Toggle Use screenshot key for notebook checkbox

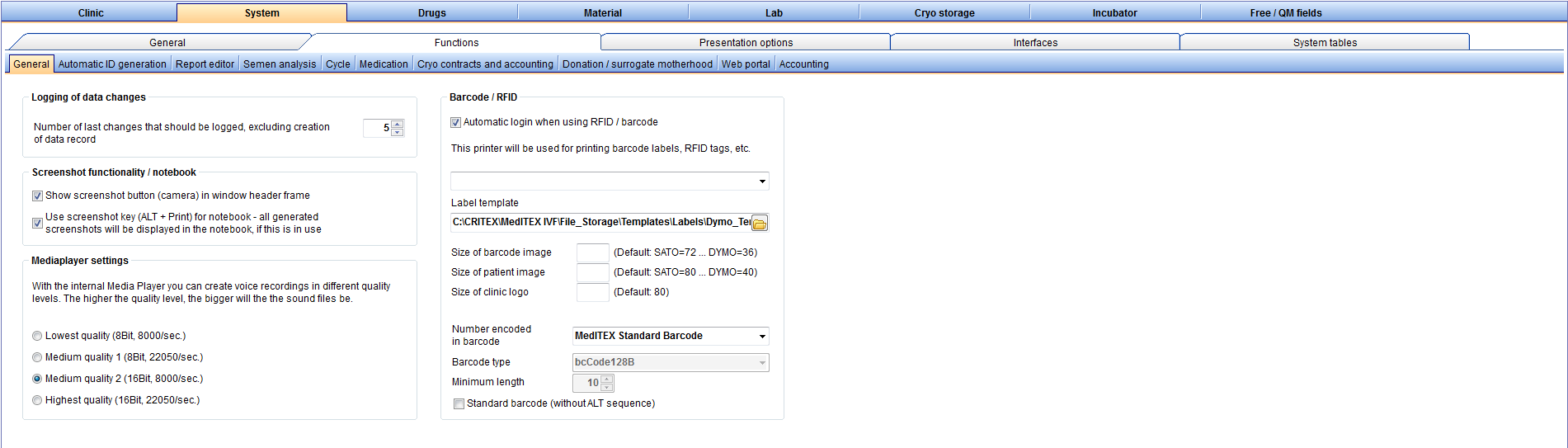pyautogui.click(x=37, y=223)
